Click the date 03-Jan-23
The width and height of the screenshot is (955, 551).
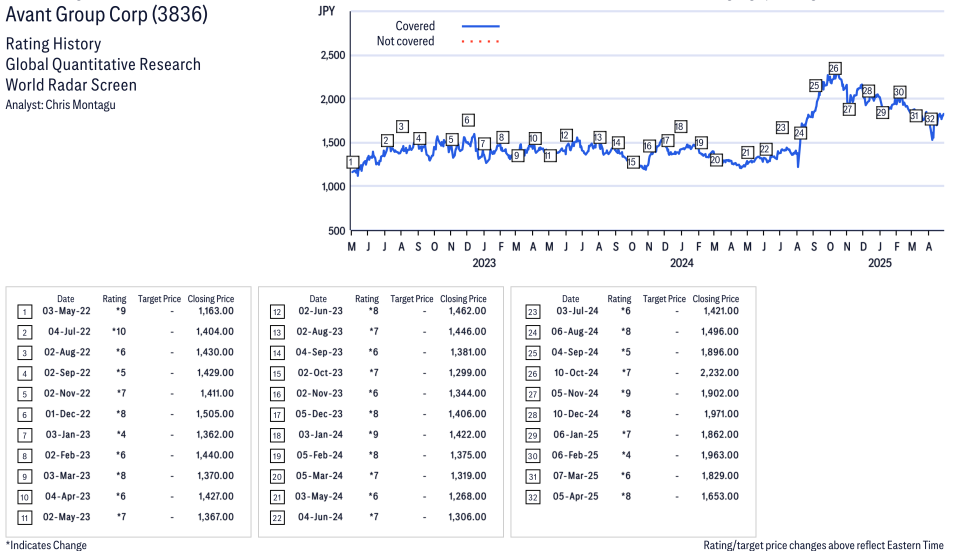tap(68, 435)
